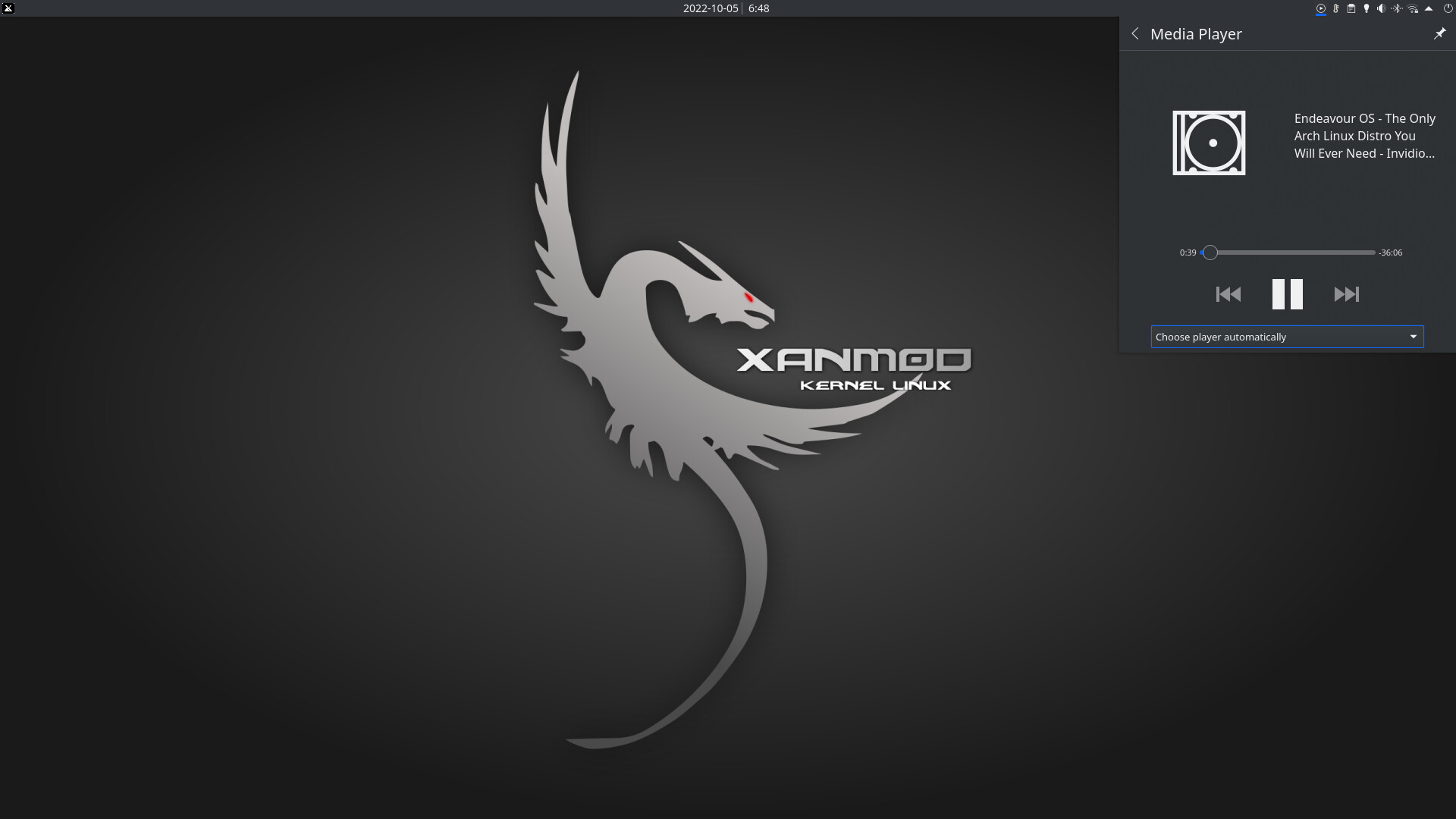The image size is (1456, 819).
Task: Open the lightbulb night color tray icon
Action: 1367,8
